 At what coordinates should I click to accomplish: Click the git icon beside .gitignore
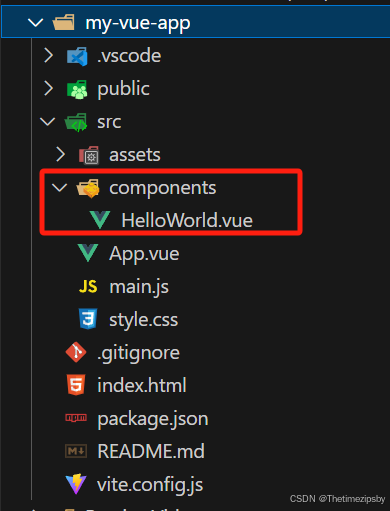pos(76,352)
